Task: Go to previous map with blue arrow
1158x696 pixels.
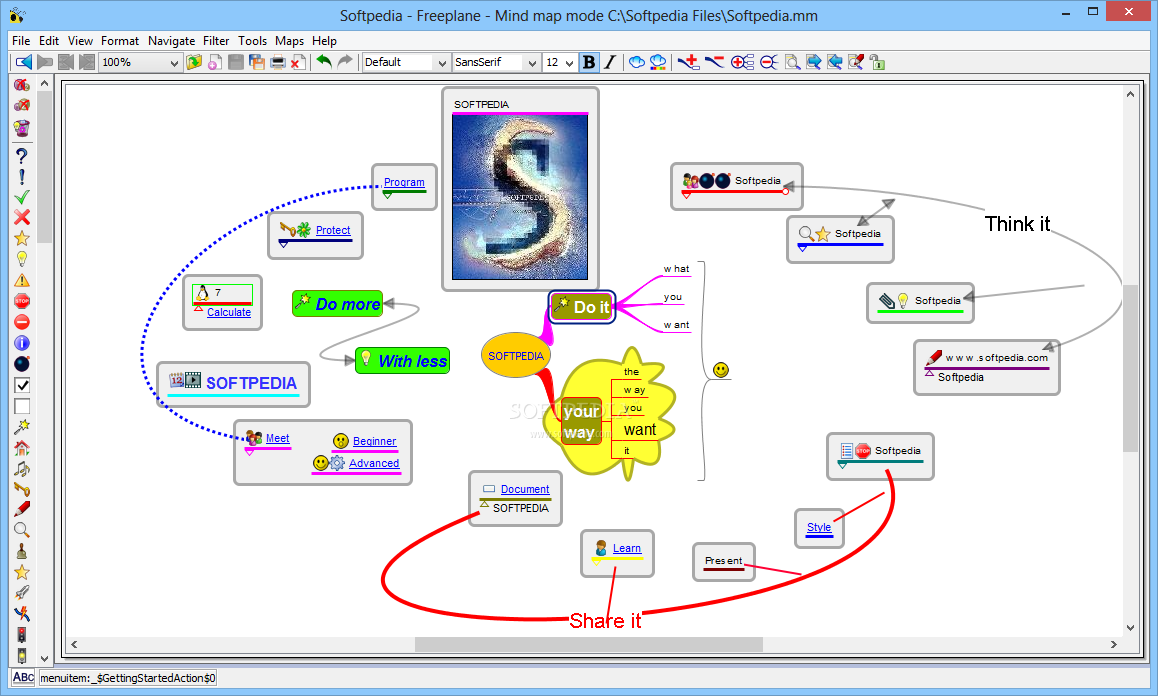Action: pyautogui.click(x=24, y=62)
